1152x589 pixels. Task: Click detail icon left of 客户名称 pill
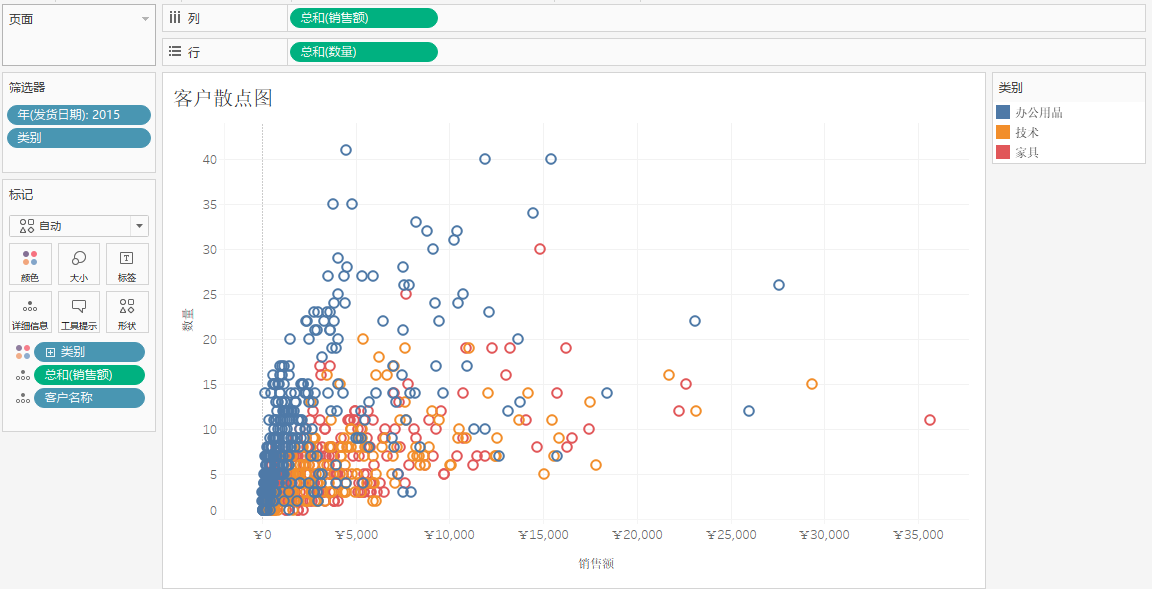point(22,398)
